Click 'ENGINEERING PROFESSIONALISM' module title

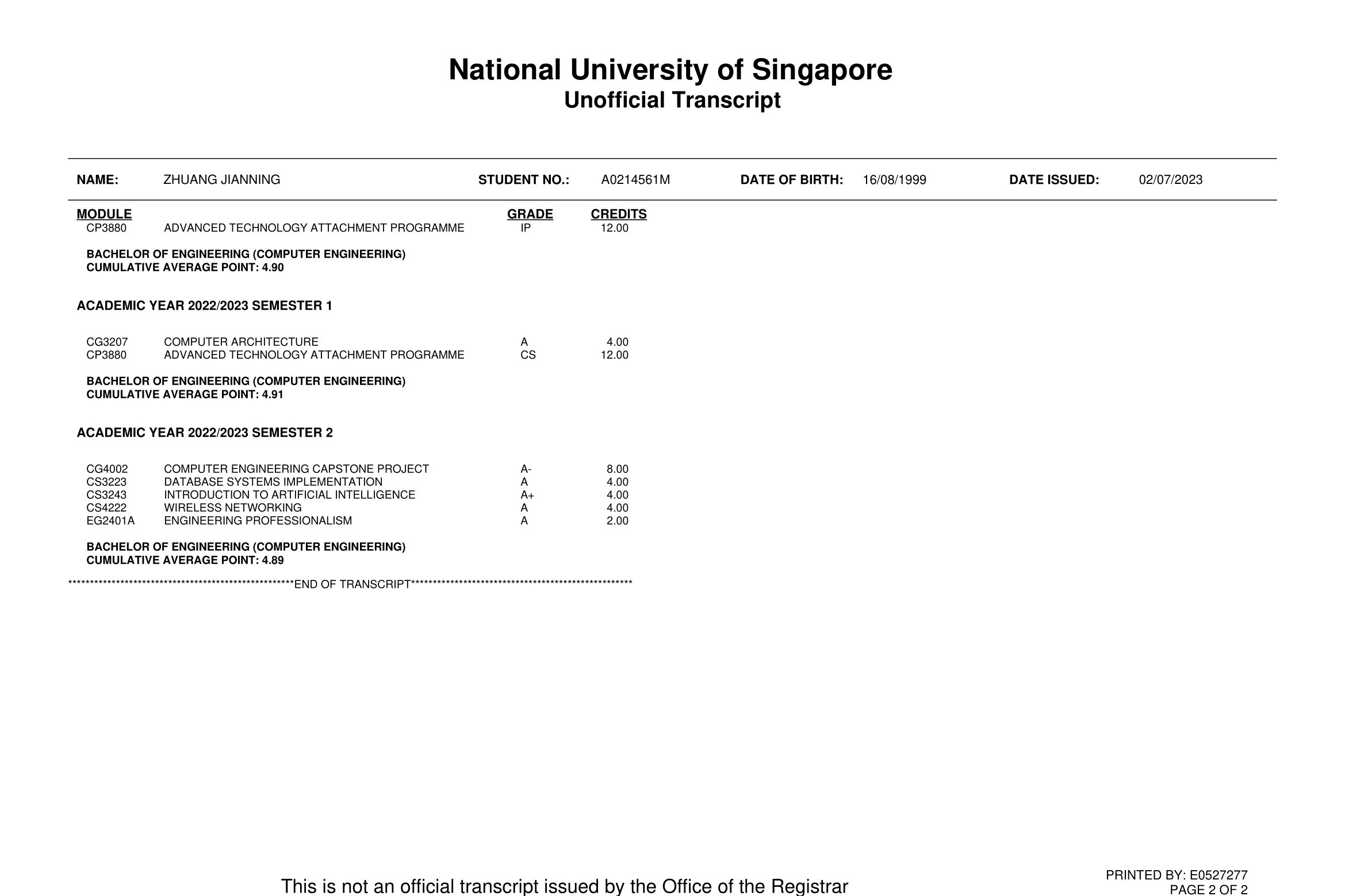point(258,521)
